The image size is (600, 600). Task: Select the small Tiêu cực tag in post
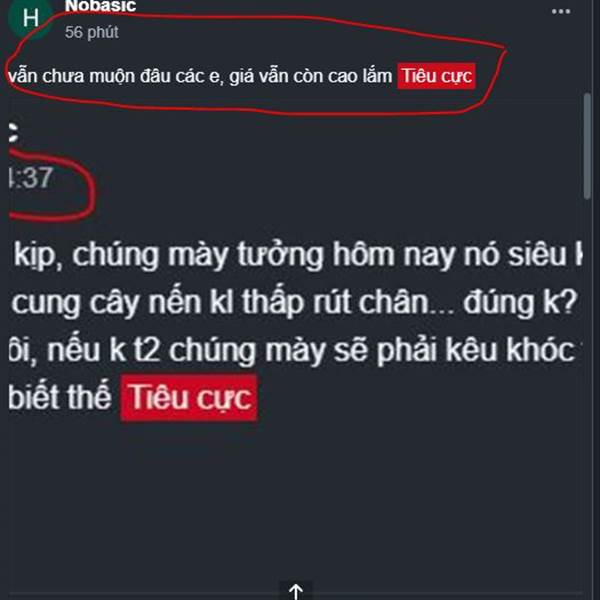coord(436,76)
